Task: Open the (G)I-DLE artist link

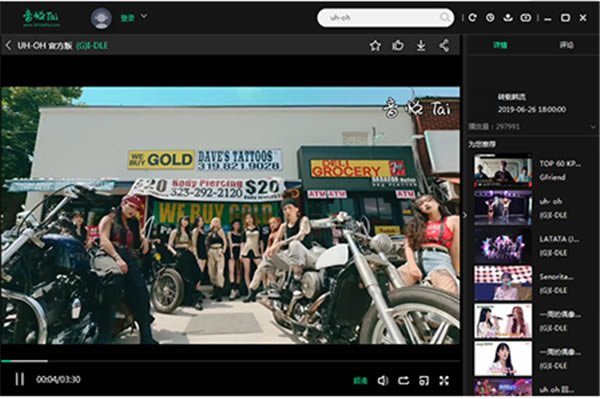Action: (x=92, y=46)
